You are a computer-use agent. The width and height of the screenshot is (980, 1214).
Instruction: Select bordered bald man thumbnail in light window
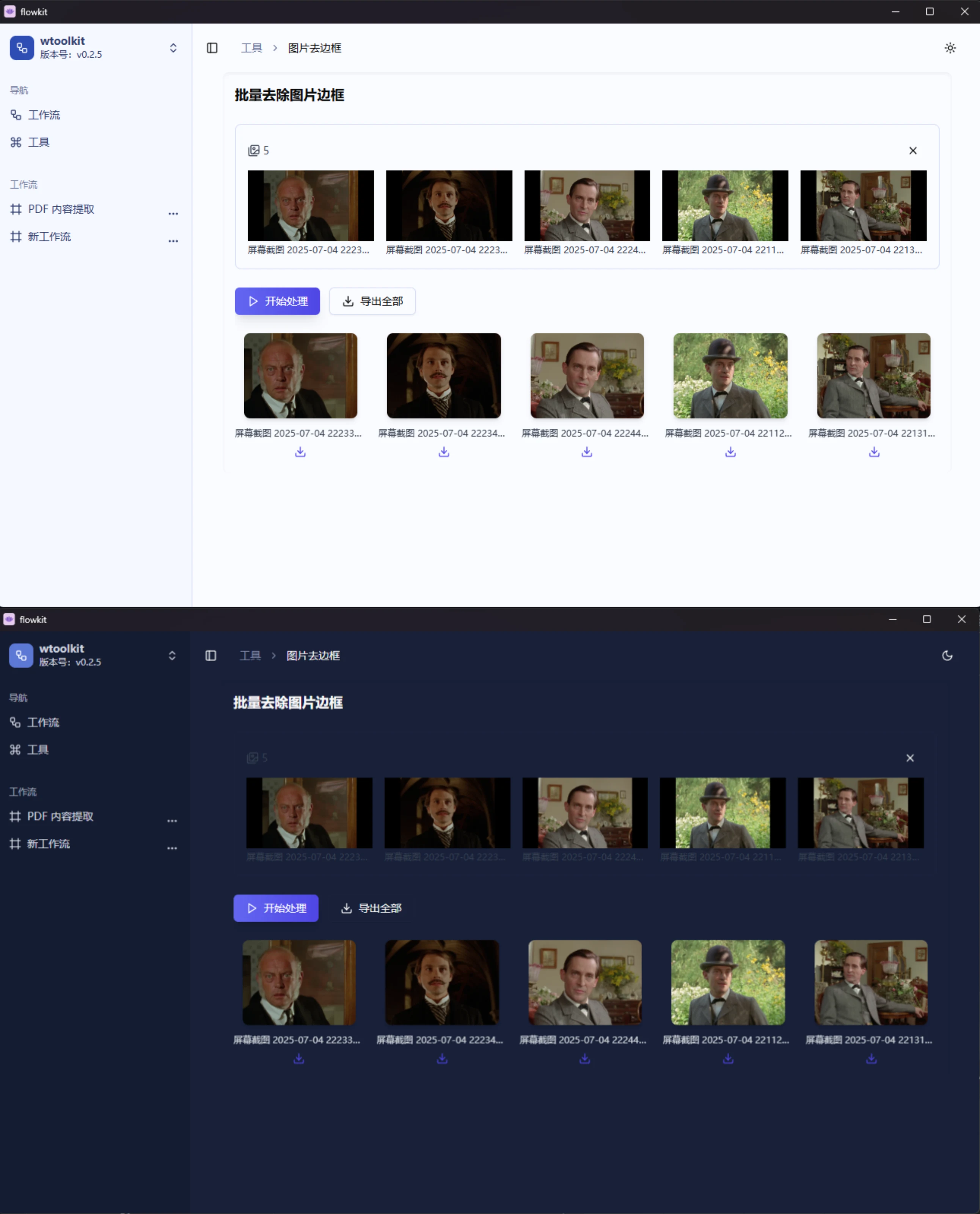pyautogui.click(x=311, y=206)
